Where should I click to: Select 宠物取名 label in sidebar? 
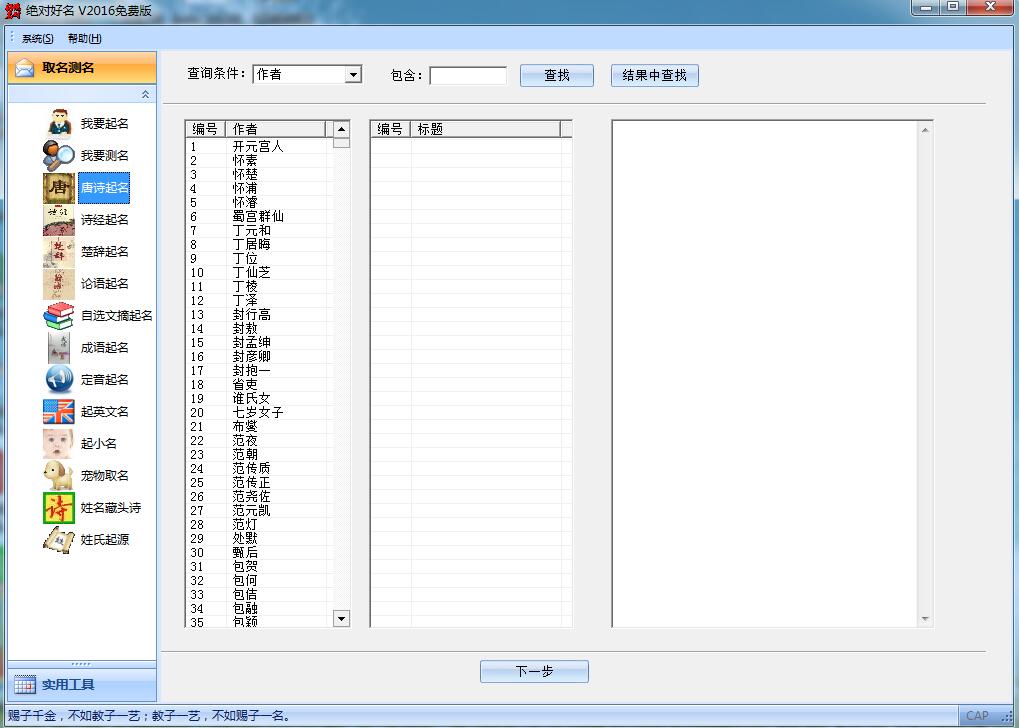105,476
